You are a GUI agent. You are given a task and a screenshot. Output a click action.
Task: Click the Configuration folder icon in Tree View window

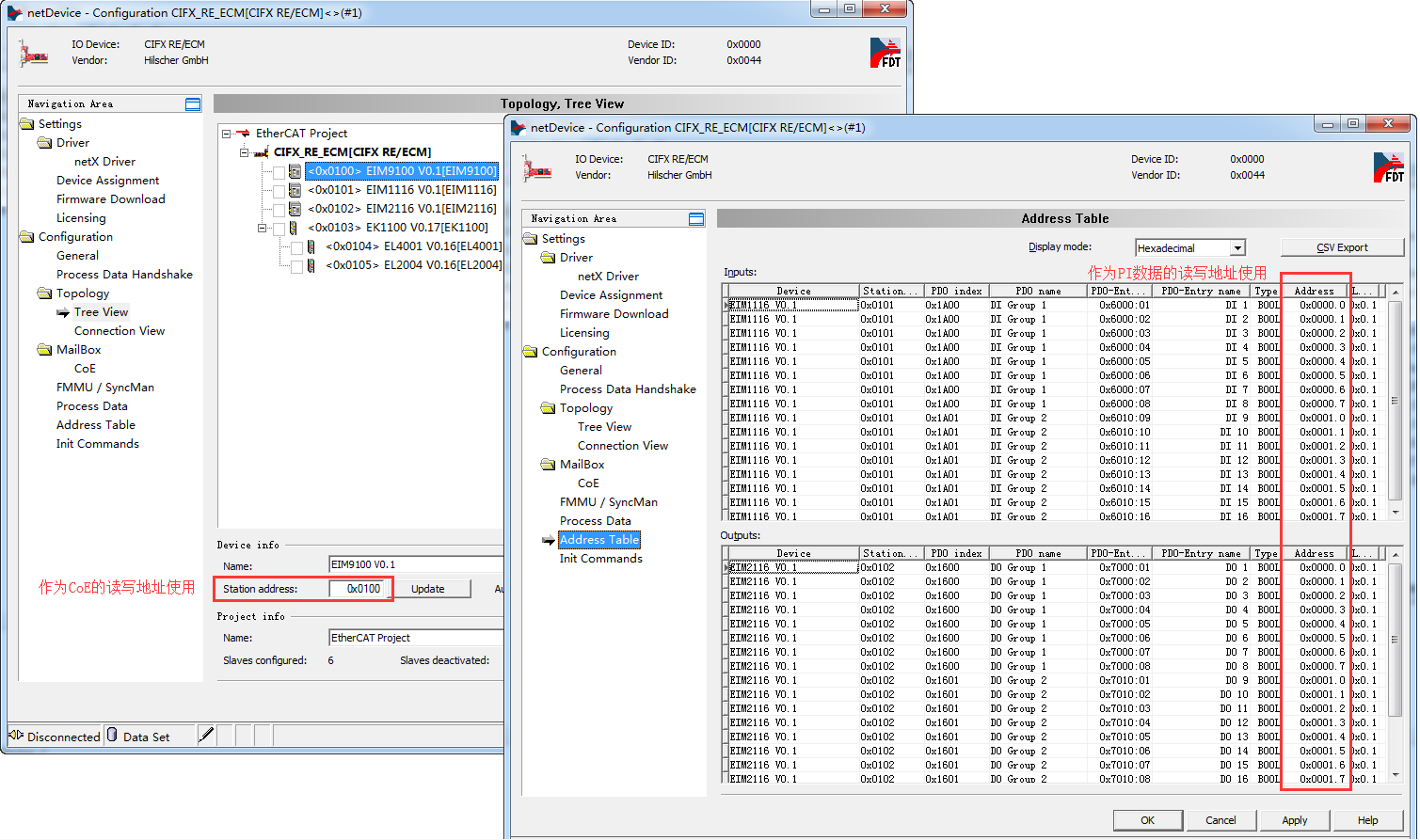click(x=27, y=237)
